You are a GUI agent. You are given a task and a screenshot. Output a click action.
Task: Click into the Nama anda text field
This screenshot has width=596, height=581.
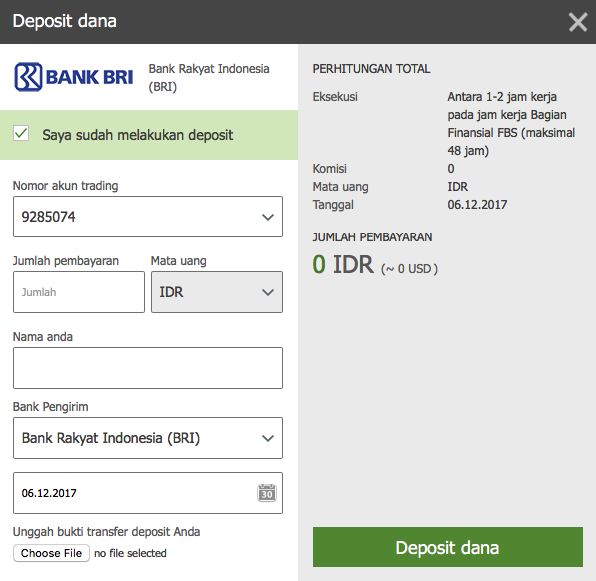[x=148, y=368]
